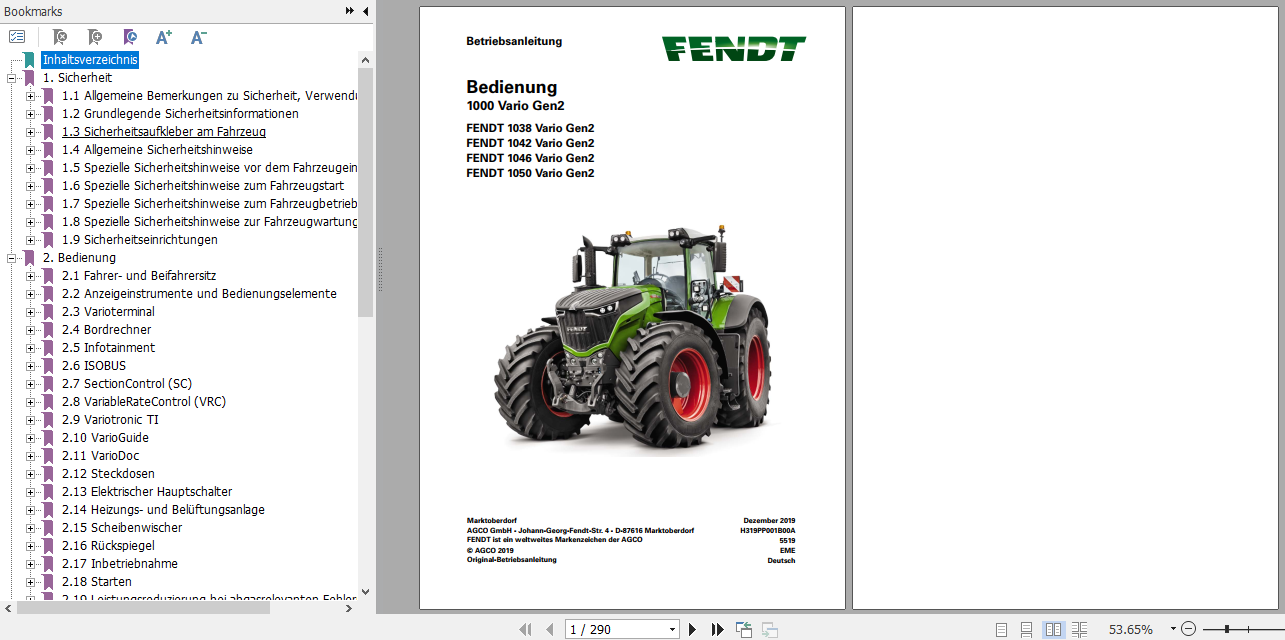The height and width of the screenshot is (640, 1285).
Task: Click the delete bookmark icon
Action: click(60, 37)
